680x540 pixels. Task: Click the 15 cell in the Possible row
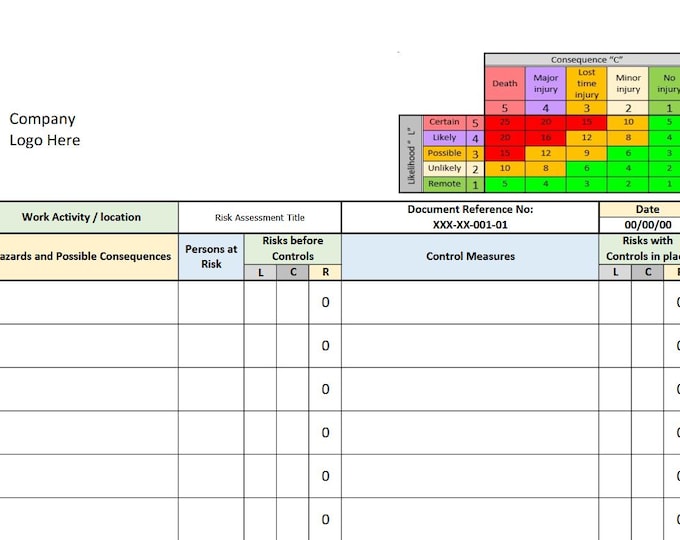tap(505, 153)
